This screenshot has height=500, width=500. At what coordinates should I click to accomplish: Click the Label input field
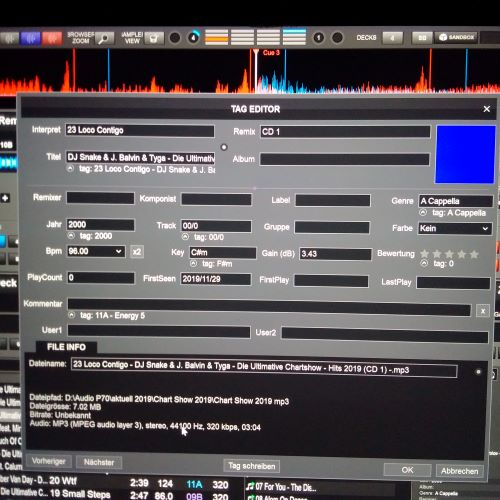333,201
